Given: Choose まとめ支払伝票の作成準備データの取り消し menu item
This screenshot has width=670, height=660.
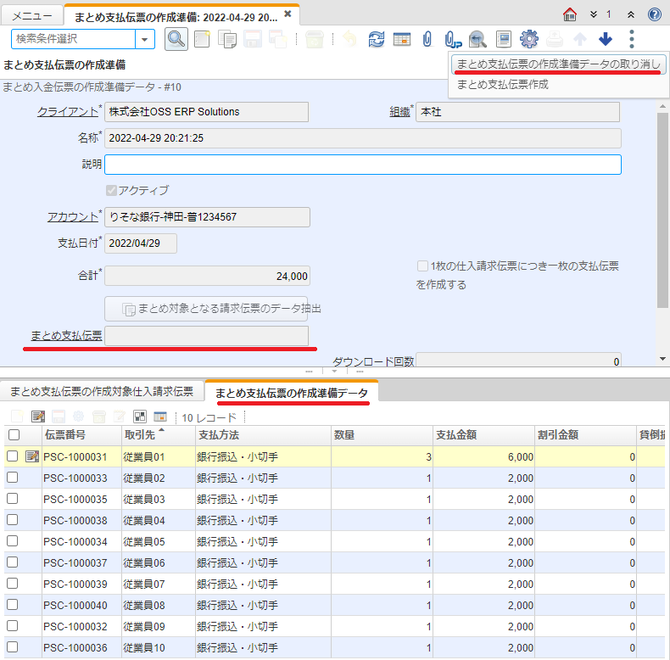Looking at the screenshot, I should [x=558, y=64].
